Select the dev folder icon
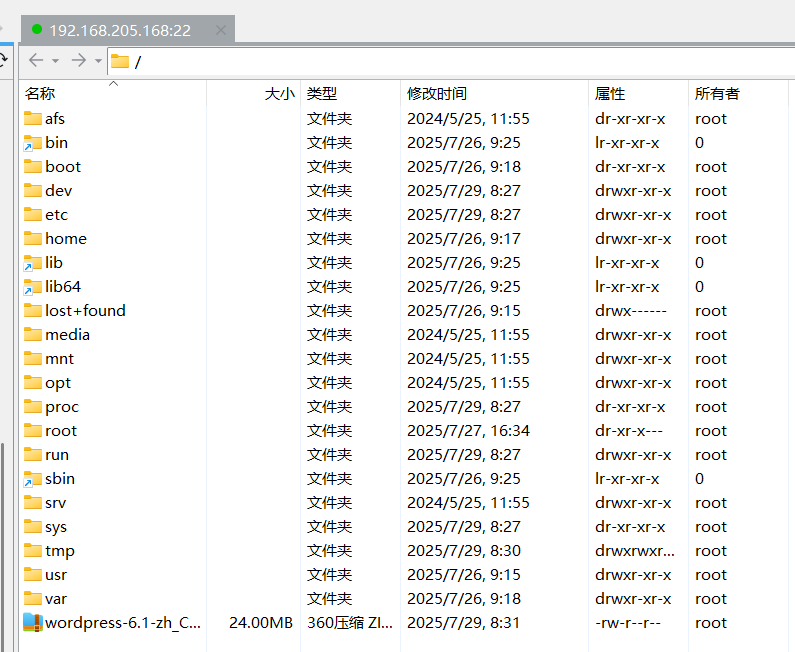The image size is (795, 652). [x=33, y=190]
